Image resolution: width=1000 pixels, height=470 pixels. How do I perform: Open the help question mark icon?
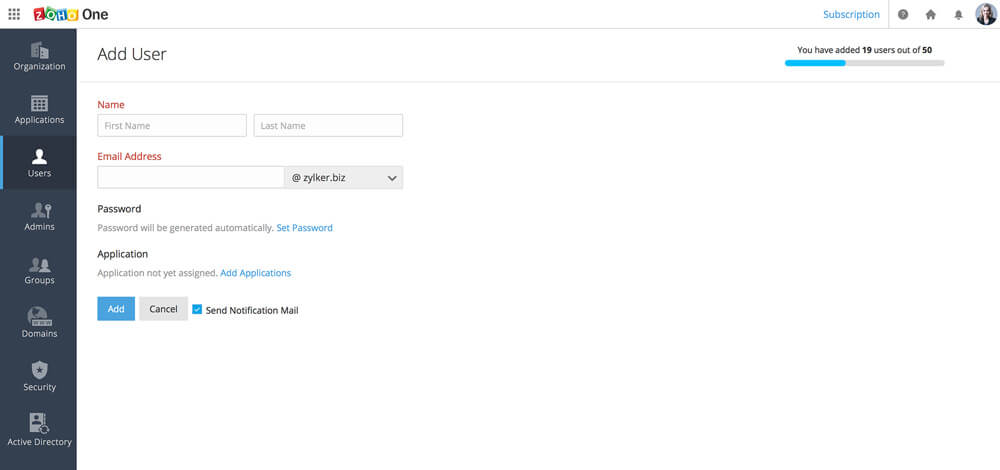(x=903, y=15)
